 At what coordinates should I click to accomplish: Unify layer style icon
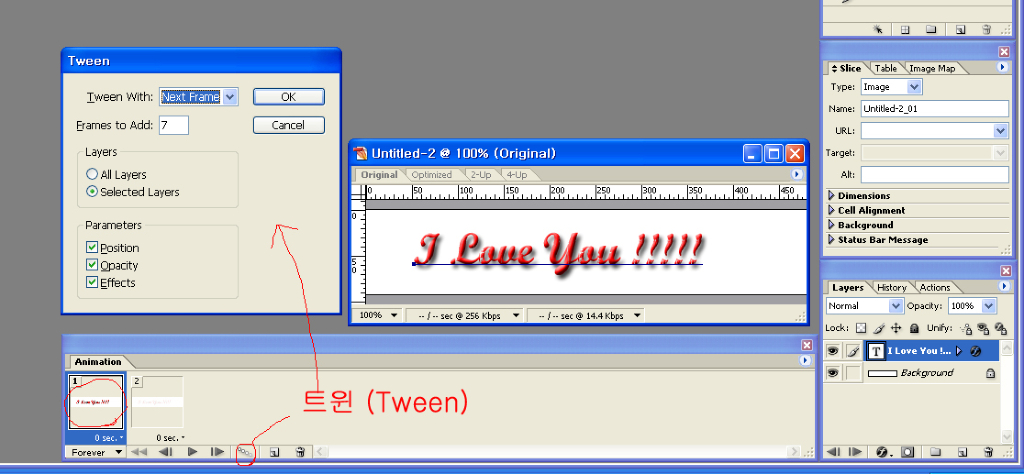coord(1000,328)
